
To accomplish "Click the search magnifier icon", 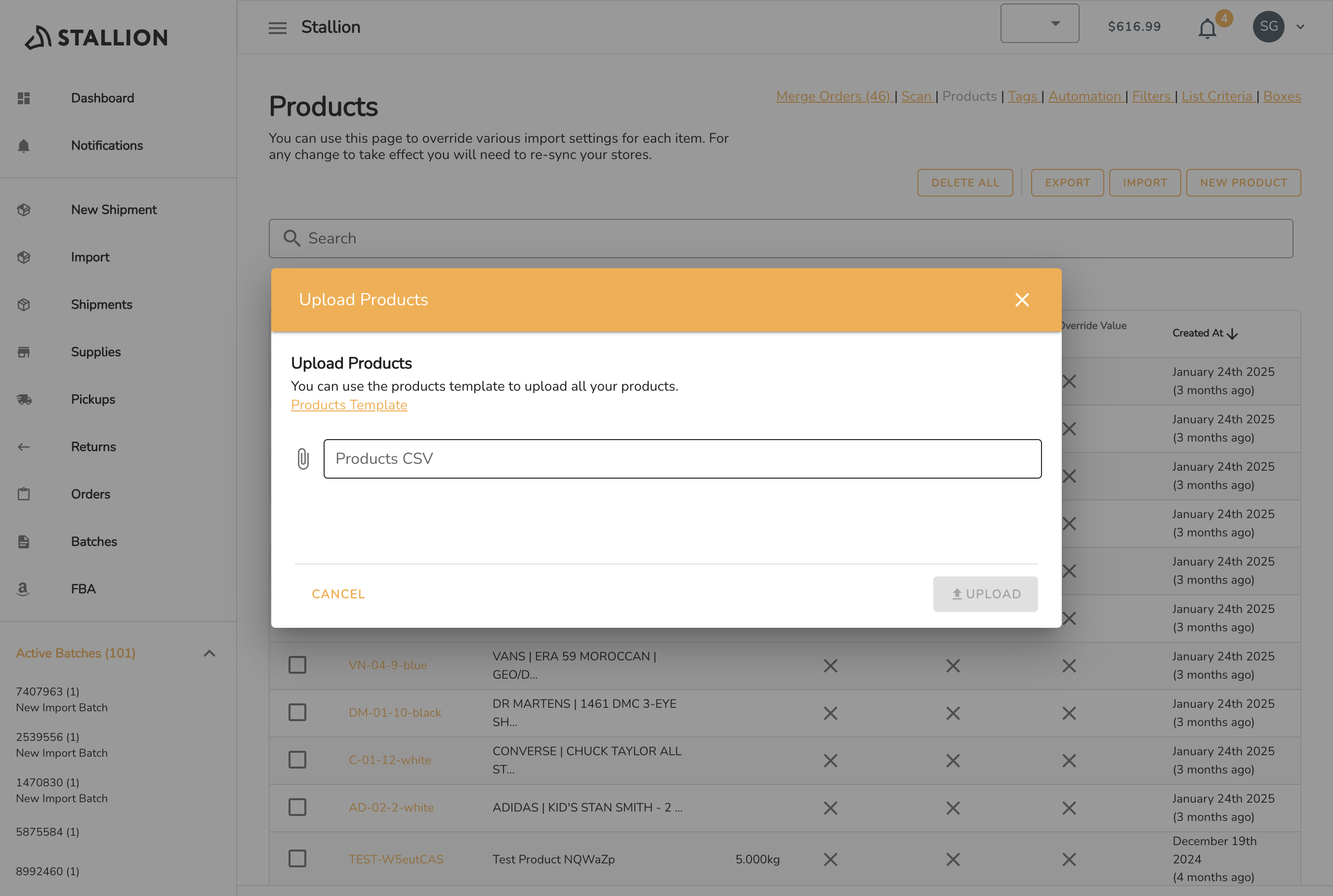I will click(x=292, y=238).
